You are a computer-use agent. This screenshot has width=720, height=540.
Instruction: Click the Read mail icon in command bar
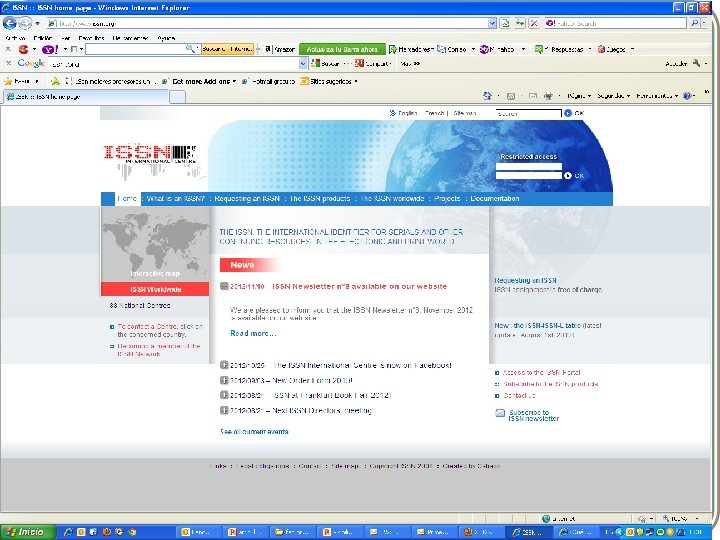click(533, 96)
